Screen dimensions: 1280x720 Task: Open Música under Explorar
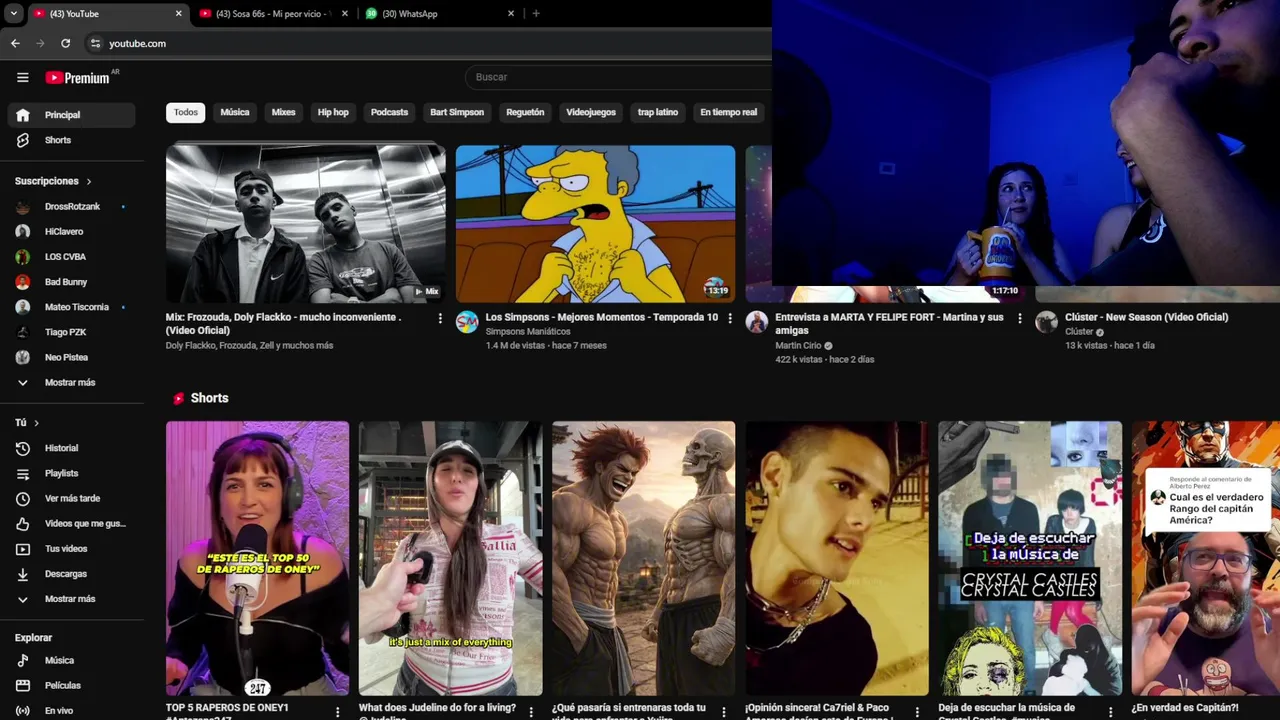point(70,660)
